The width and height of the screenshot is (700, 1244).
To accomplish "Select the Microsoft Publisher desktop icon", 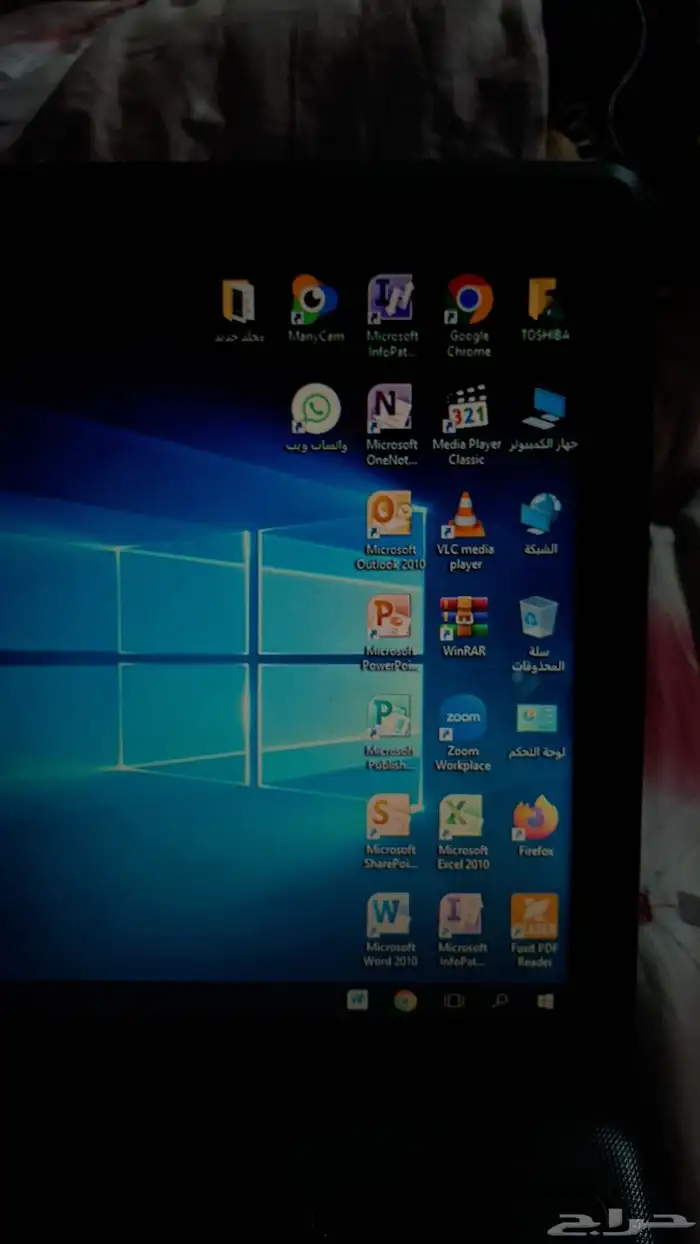I will click(389, 718).
